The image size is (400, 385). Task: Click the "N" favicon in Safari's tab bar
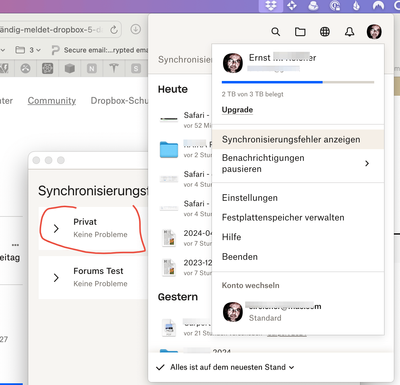(92, 68)
